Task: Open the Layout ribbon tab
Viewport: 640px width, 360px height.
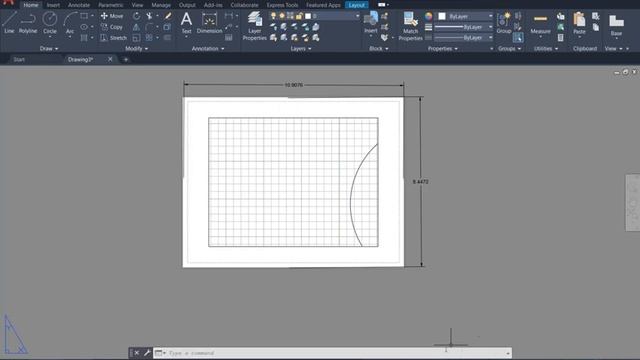Action: (x=357, y=5)
